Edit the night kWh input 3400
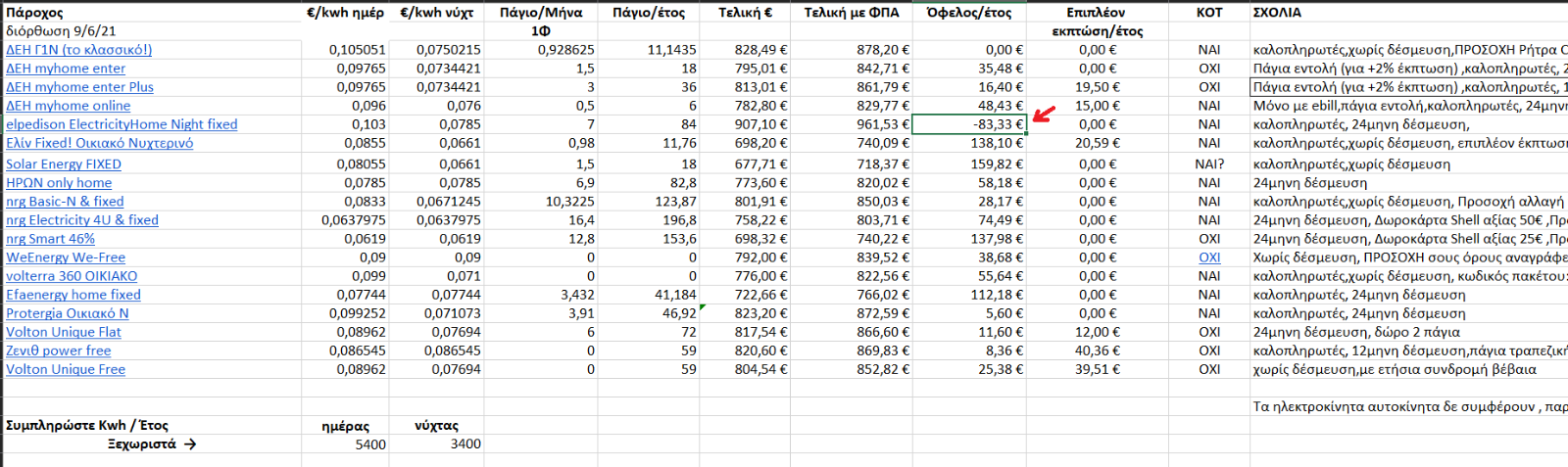The height and width of the screenshot is (467, 1568). click(x=436, y=444)
